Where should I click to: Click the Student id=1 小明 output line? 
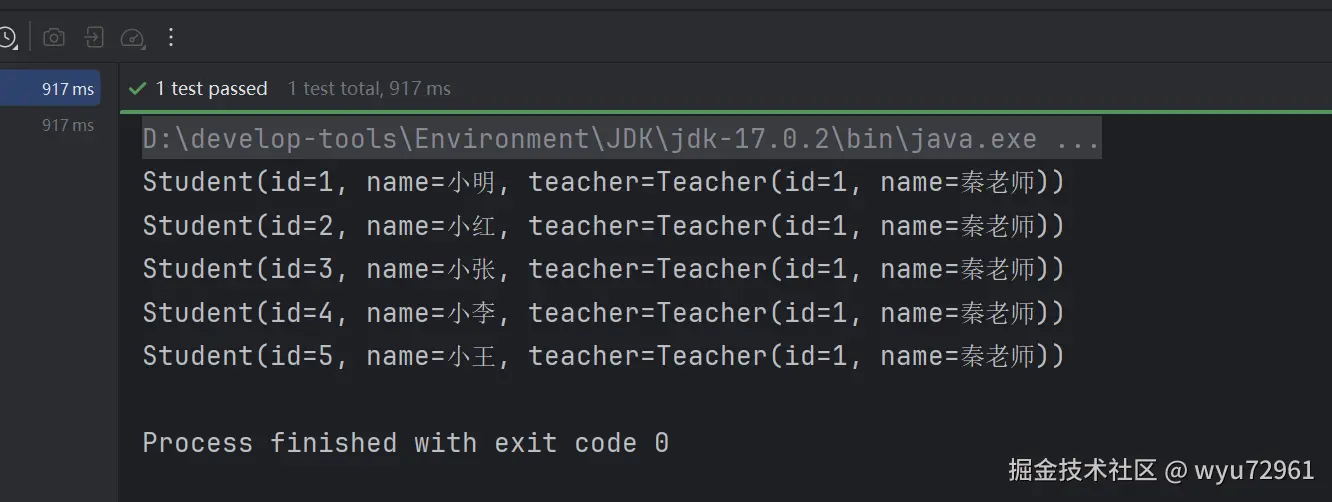pos(603,183)
